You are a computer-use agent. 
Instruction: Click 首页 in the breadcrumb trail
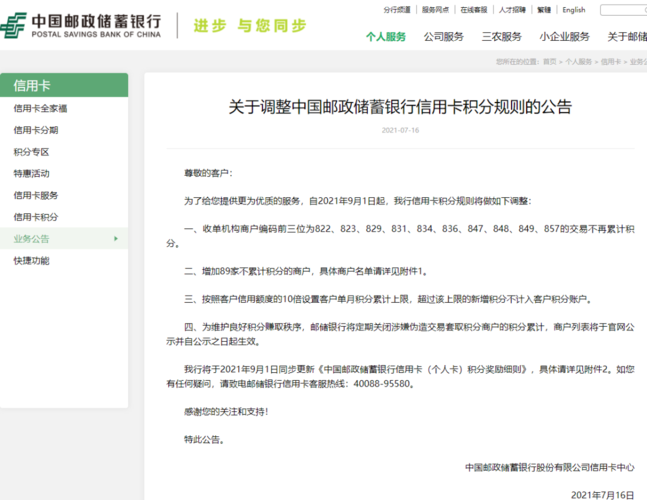[549, 61]
